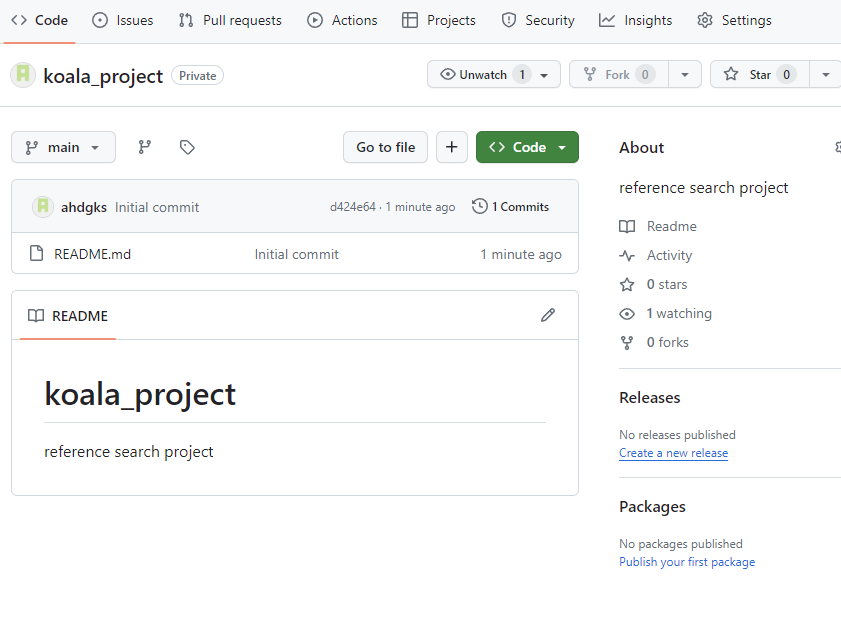Open the Add file plus button
This screenshot has width=841, height=626.
(452, 147)
